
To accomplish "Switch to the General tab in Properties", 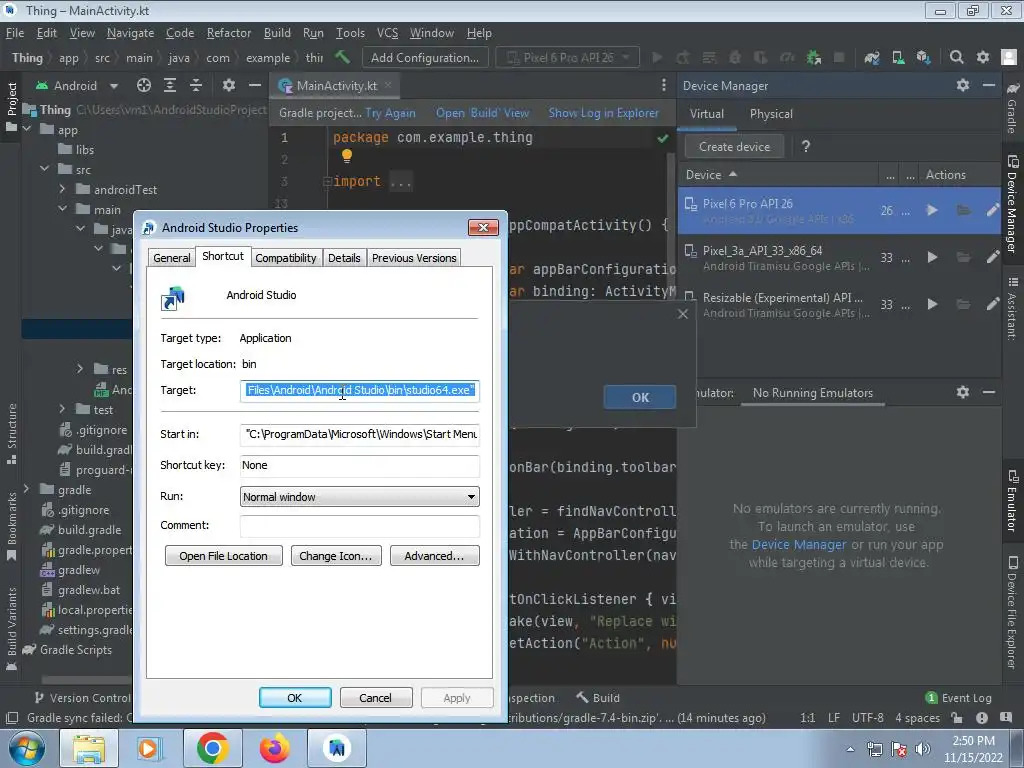I will [x=172, y=258].
